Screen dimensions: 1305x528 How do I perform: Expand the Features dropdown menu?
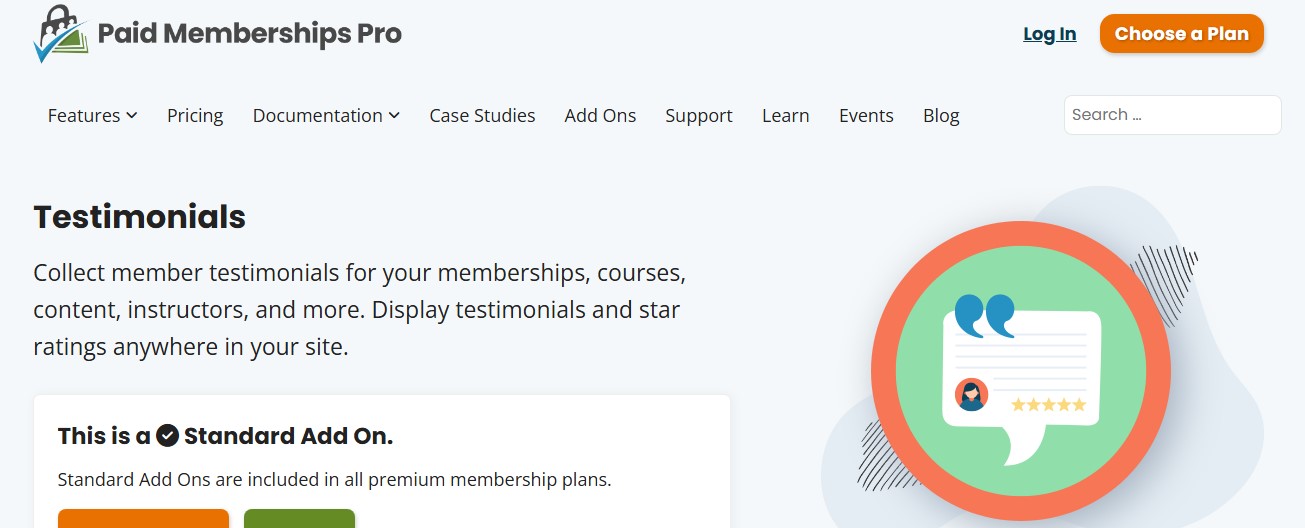pyautogui.click(x=92, y=116)
